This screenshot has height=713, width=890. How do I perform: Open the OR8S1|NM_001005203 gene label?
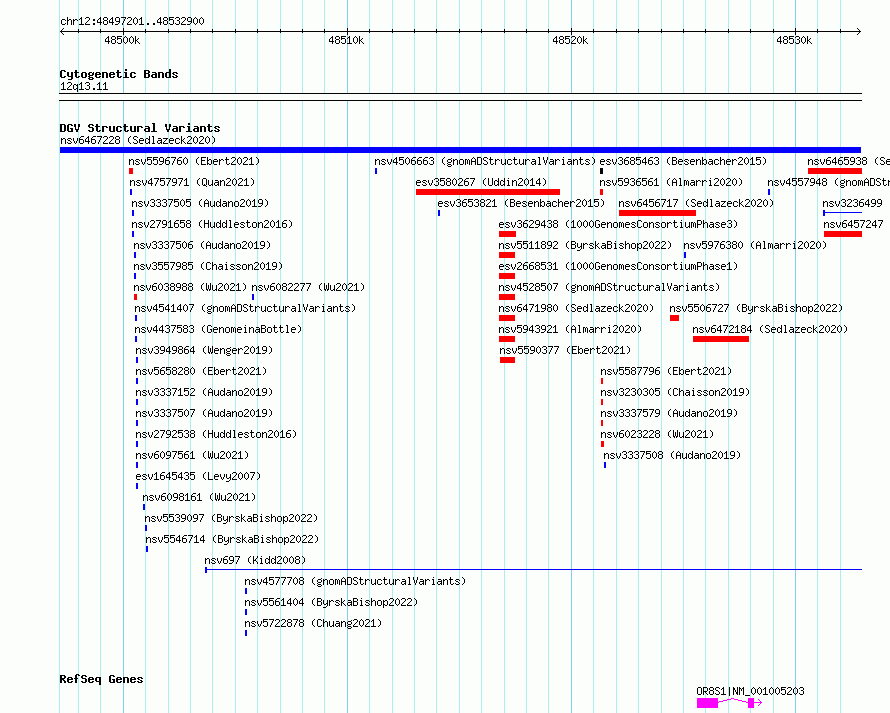coord(750,691)
